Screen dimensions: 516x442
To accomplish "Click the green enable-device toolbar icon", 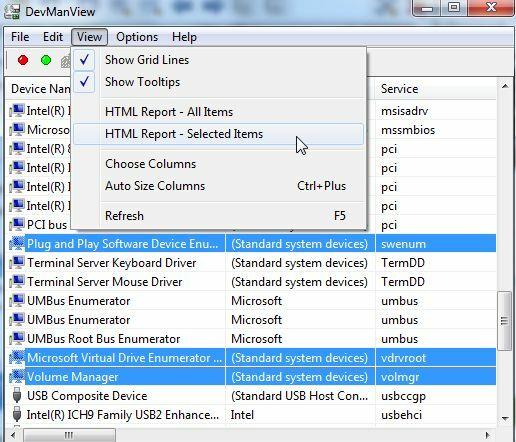I will coord(46,60).
